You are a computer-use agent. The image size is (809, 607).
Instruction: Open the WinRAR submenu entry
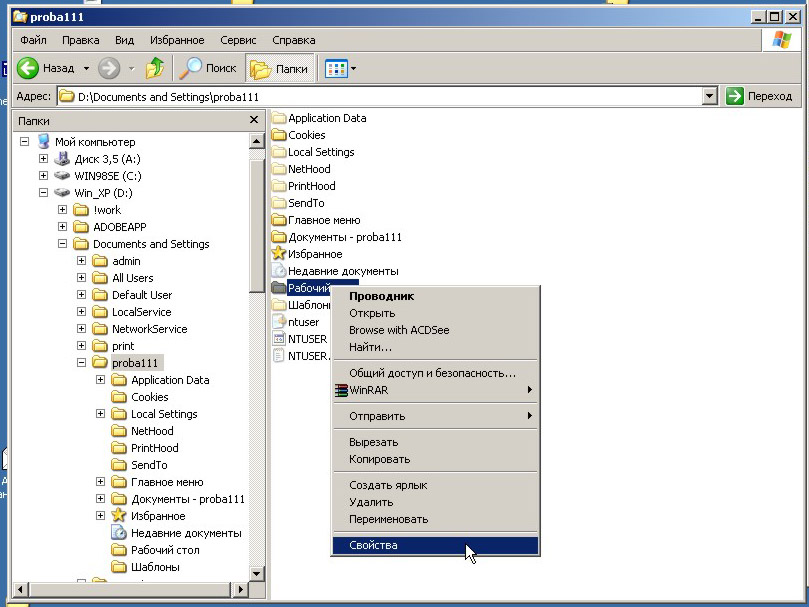tap(367, 389)
